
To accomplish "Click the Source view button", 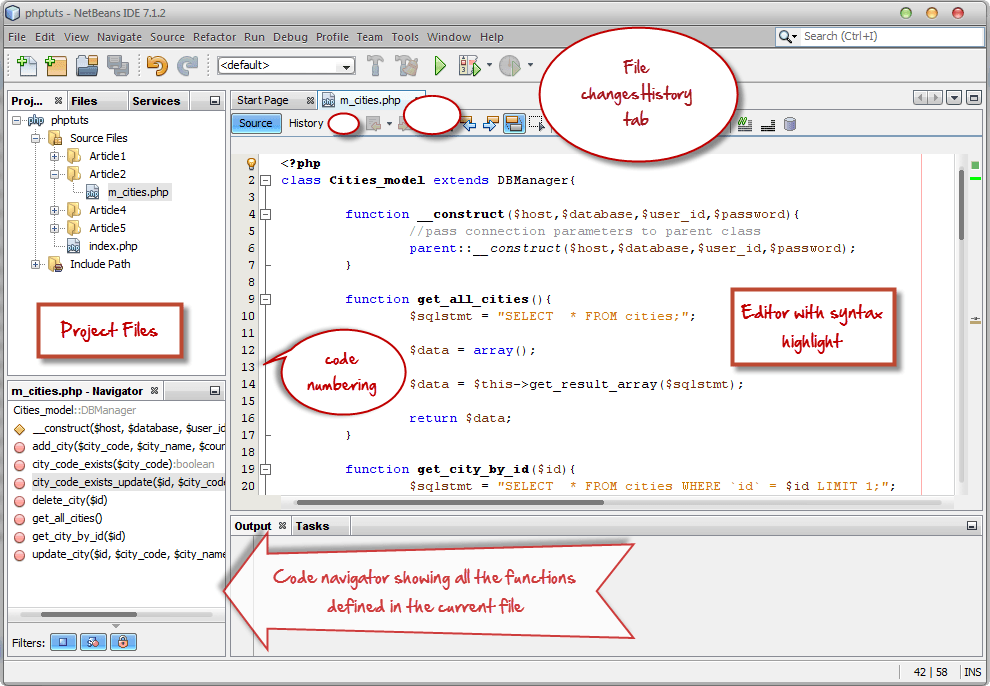I will [256, 123].
